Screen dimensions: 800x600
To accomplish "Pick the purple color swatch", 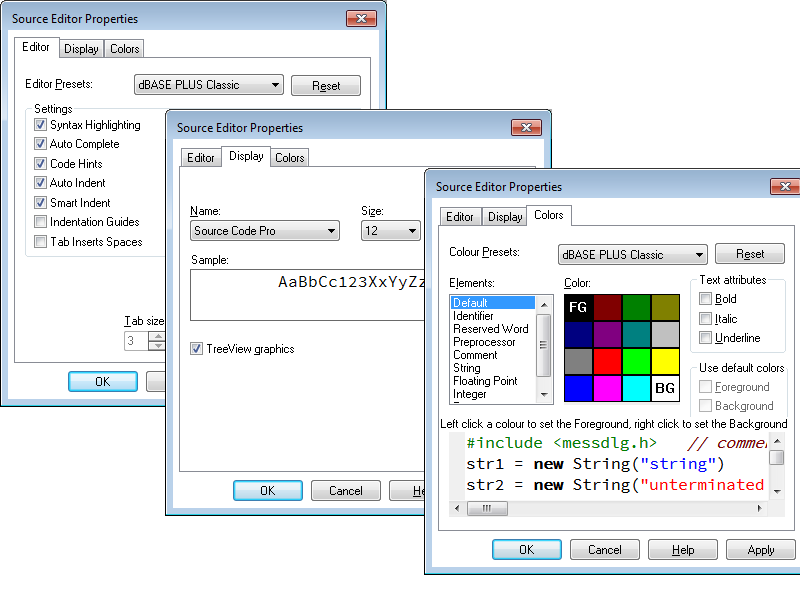I will click(x=608, y=335).
